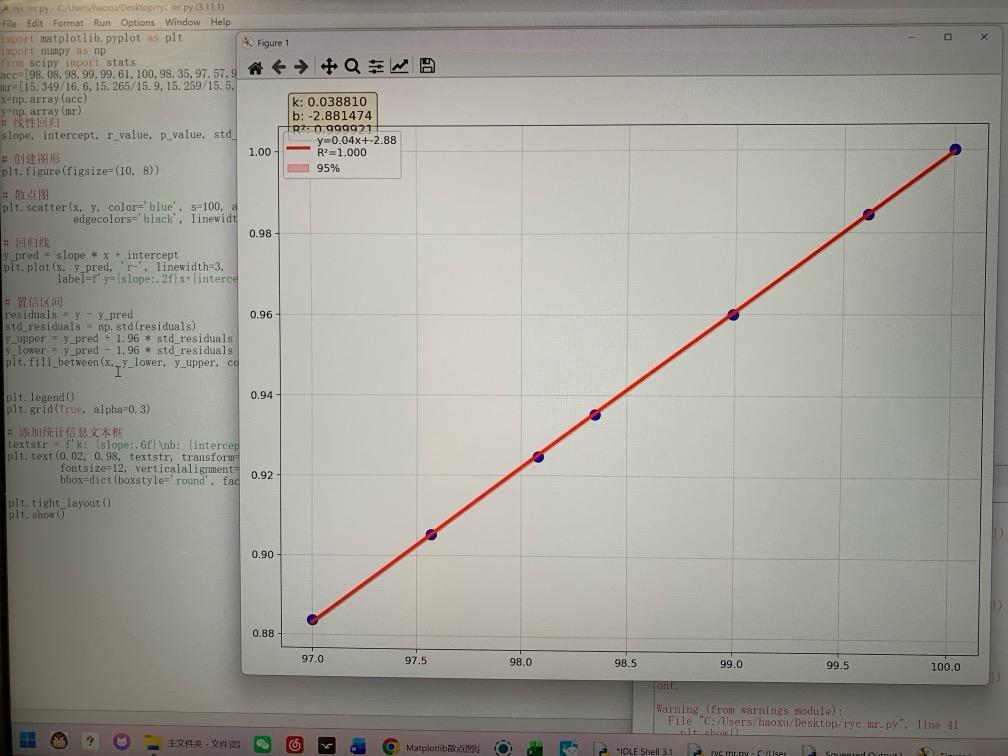
Task: Open the Options menu in IDLE editor
Action: (138, 22)
